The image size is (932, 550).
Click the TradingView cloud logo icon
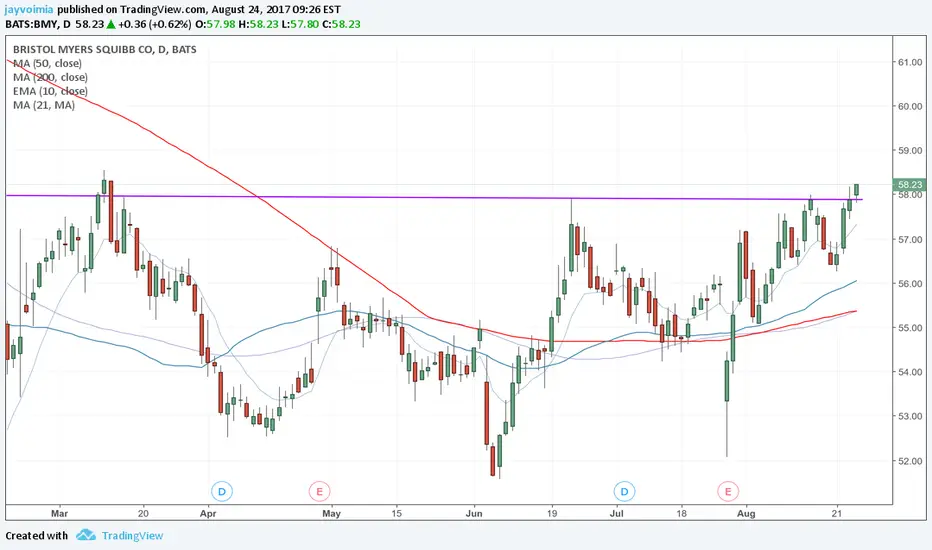click(86, 535)
